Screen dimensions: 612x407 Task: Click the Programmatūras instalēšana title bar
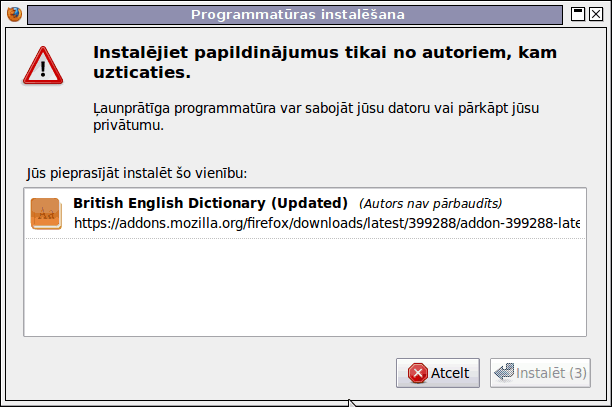pyautogui.click(x=295, y=15)
